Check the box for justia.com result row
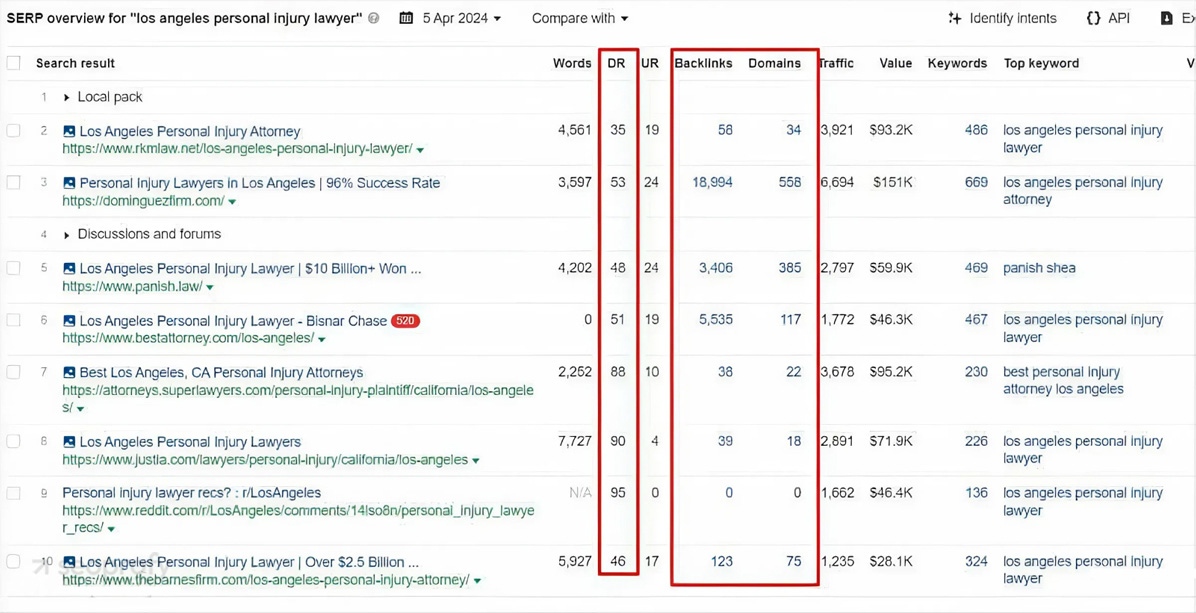The height and width of the screenshot is (613, 1196). tap(14, 441)
